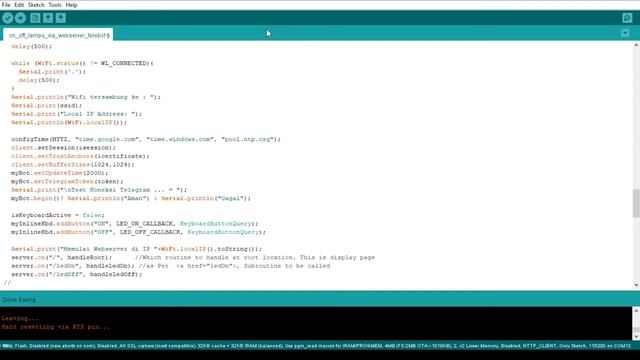This screenshot has height=360, width=640.
Task: Click the line 'myBot.setUpdateTime(2000);'
Action: pyautogui.click(x=60, y=173)
